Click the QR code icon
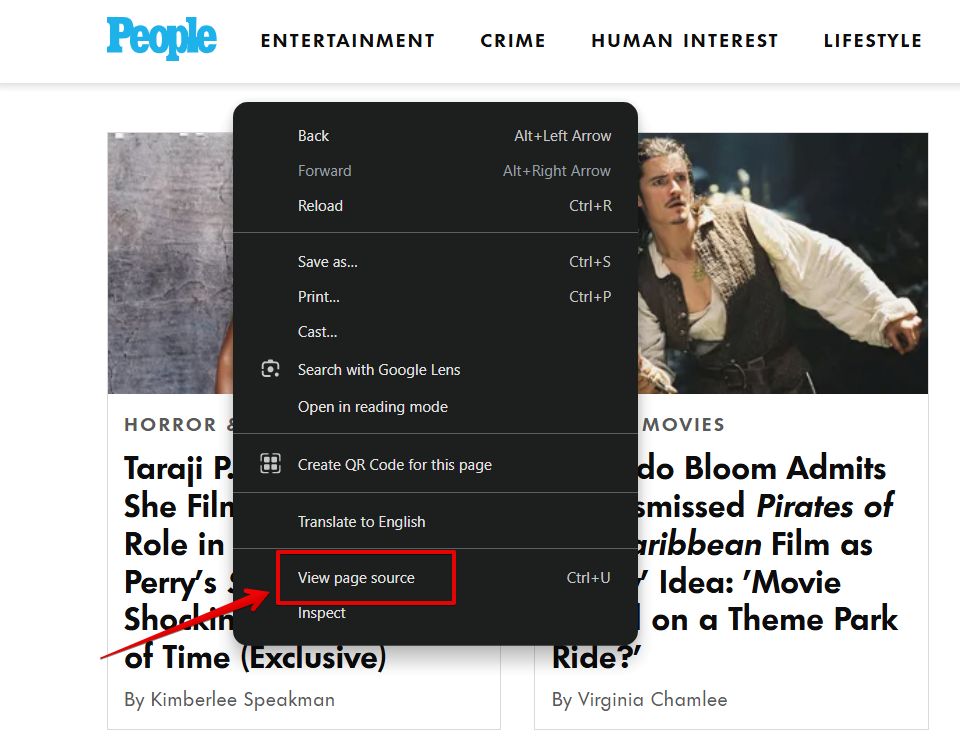This screenshot has height=738, width=960. pos(270,464)
